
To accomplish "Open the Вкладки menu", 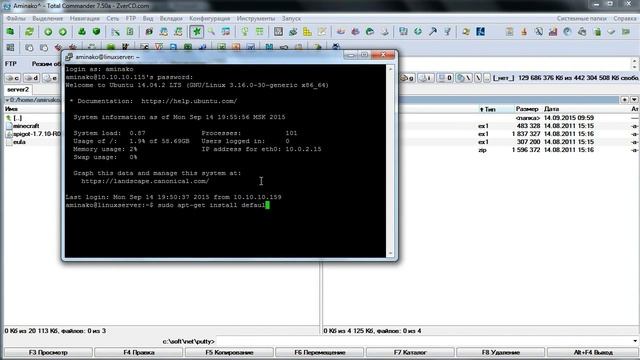I will 171,18.
